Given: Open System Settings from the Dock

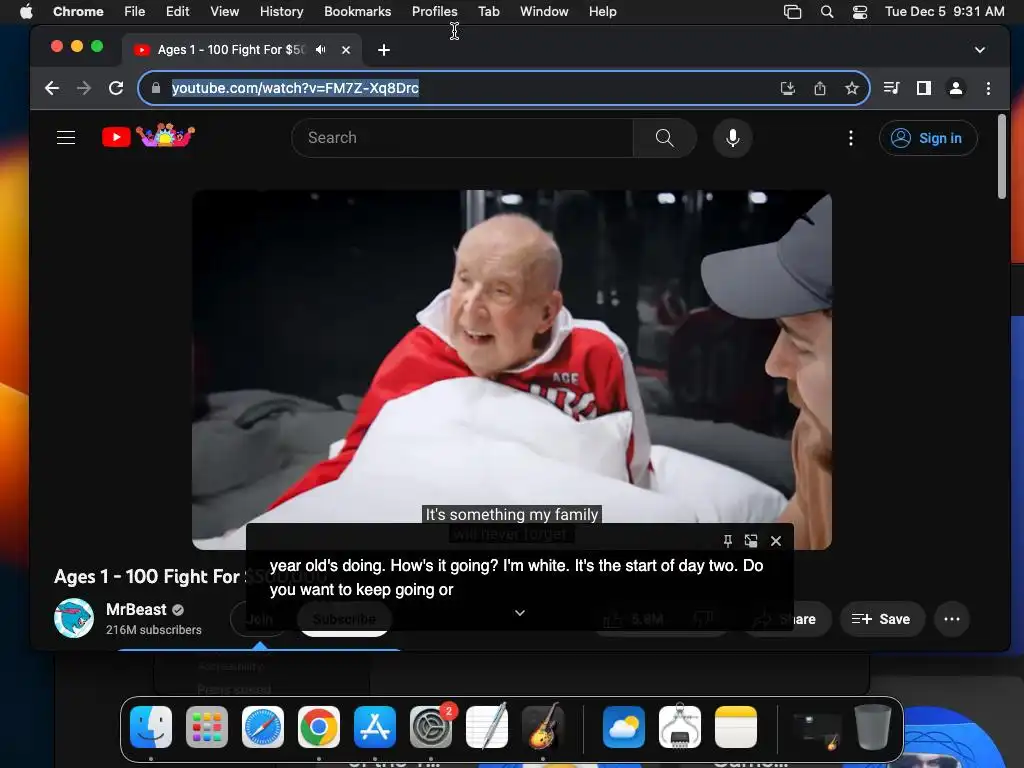Looking at the screenshot, I should (431, 727).
